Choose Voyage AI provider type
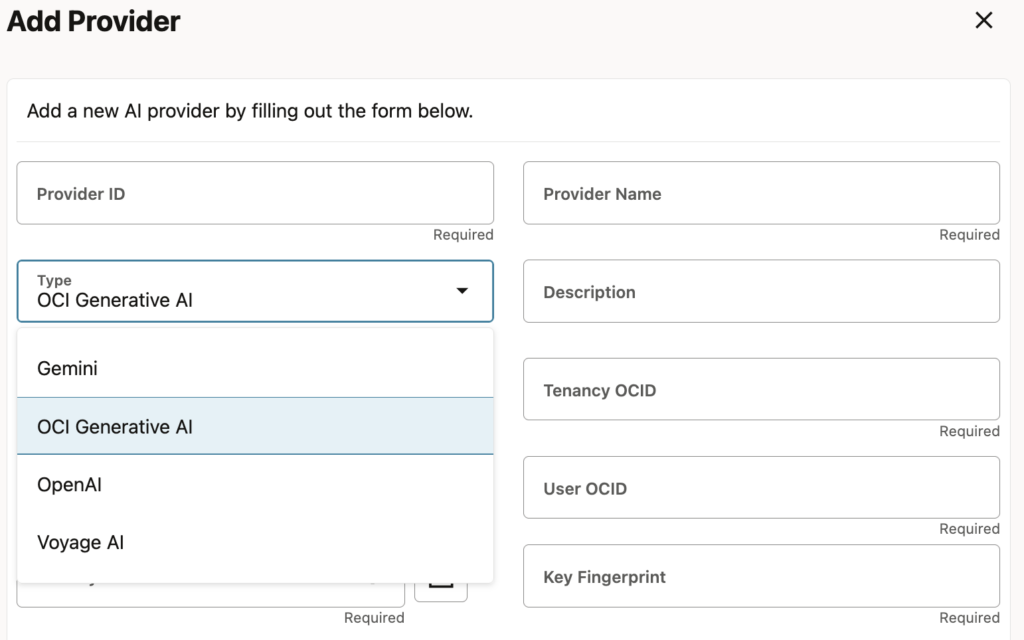Screen dimensions: 1024x640 (255, 543)
